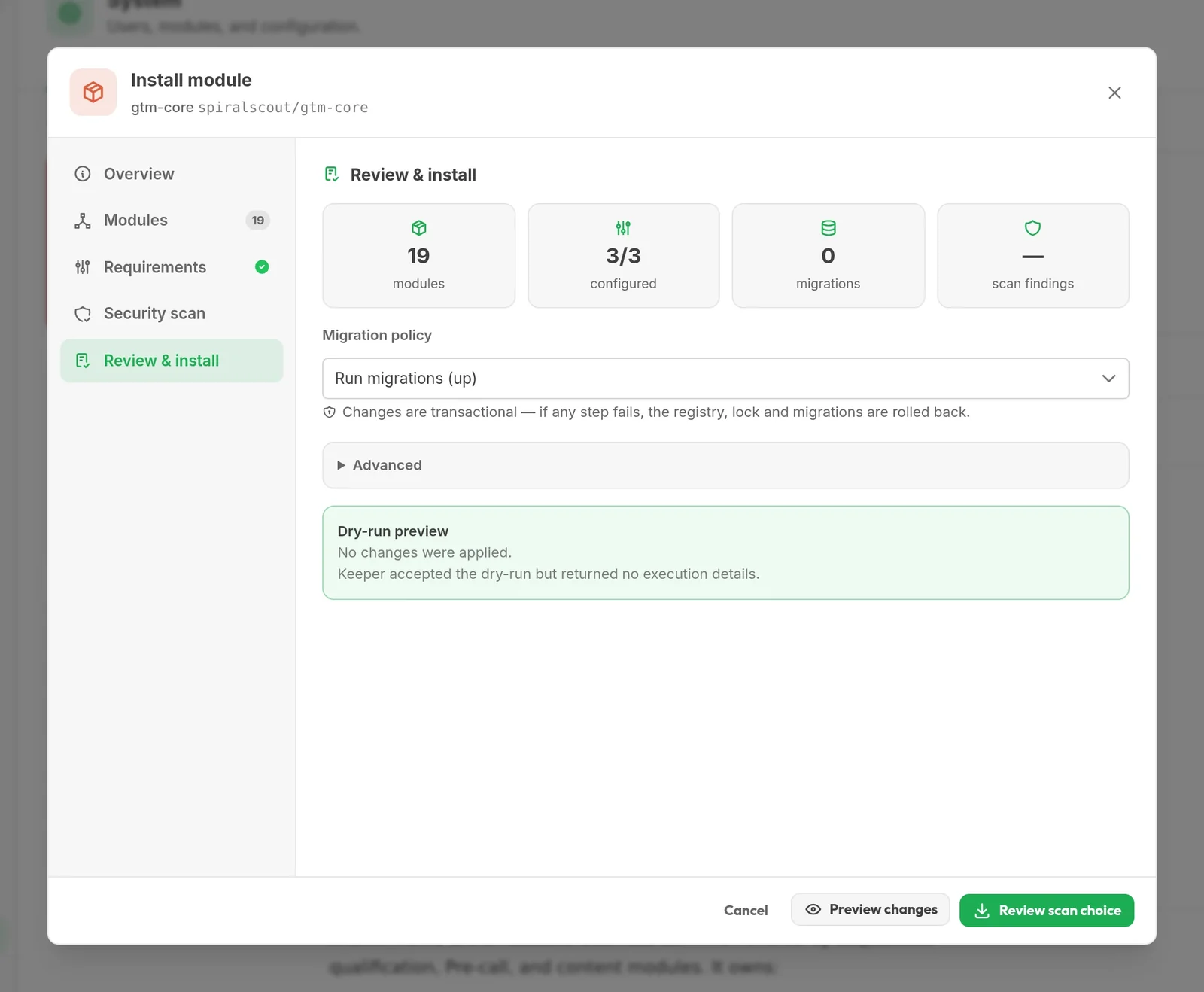Screen dimensions: 1204x992
Task: Click the orange package icon in header
Action: (93, 93)
